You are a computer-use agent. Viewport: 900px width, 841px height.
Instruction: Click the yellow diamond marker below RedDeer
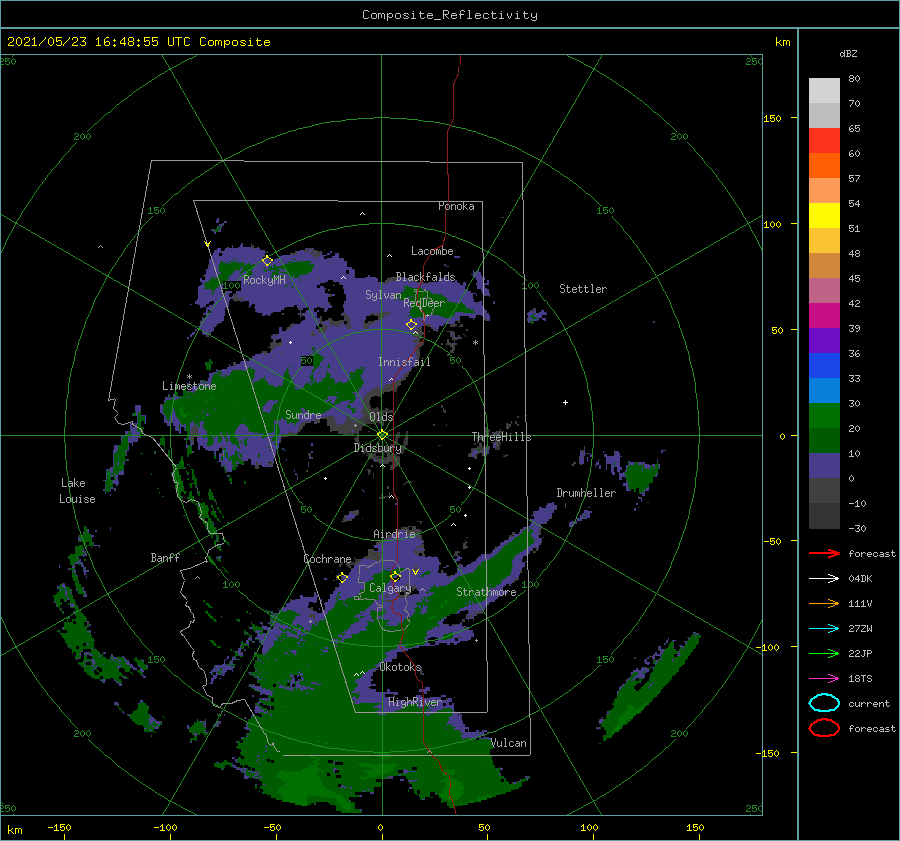[411, 325]
